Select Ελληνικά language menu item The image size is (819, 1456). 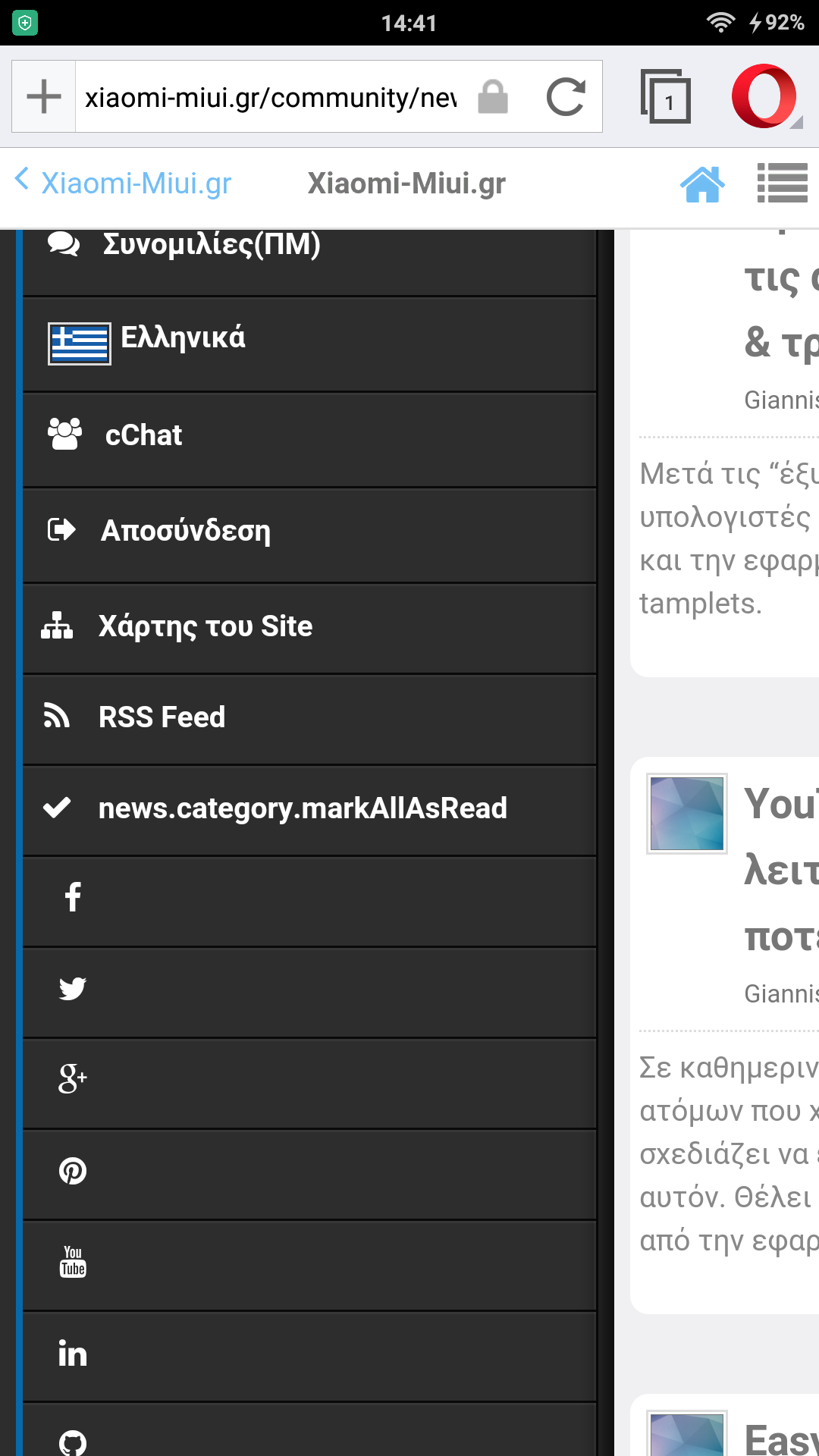pyautogui.click(x=183, y=338)
